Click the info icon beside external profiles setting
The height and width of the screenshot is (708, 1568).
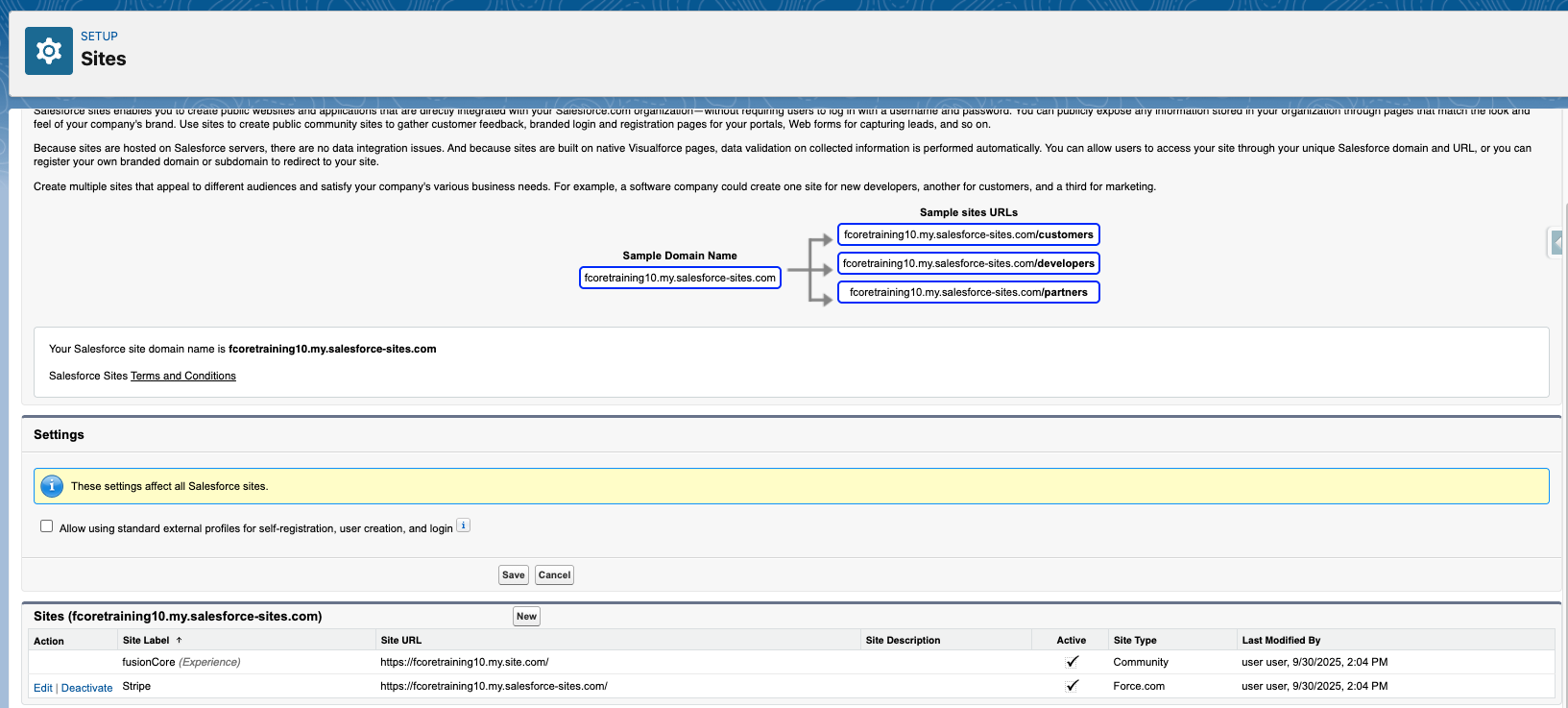click(x=463, y=525)
